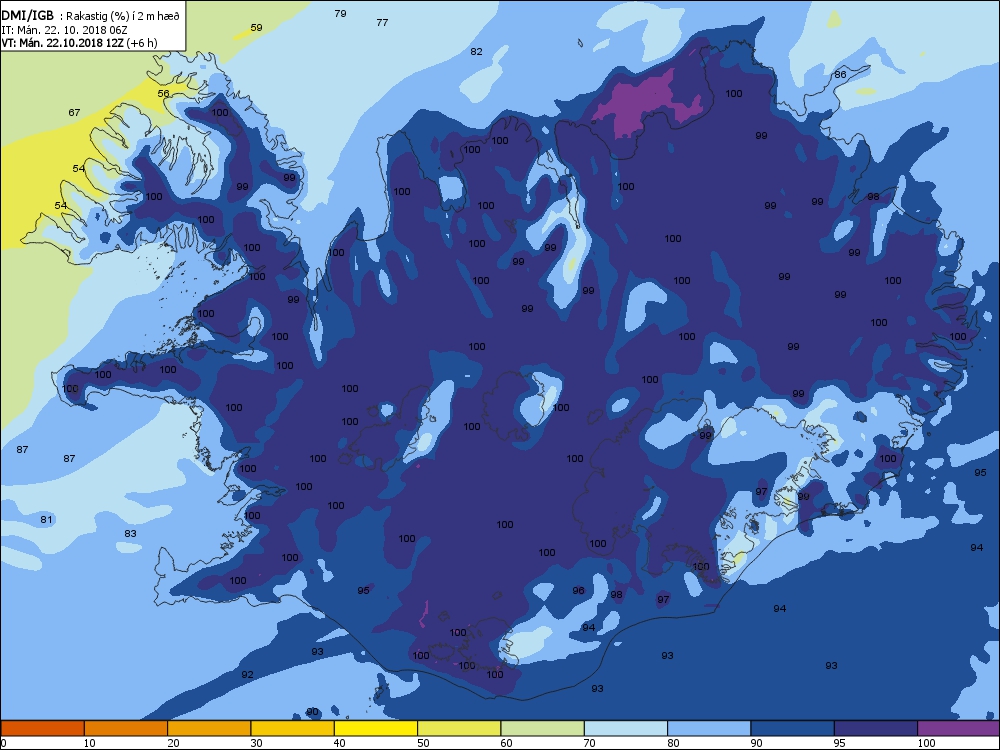The image size is (1000, 750).
Task: Select the legend tick label 60
Action: click(x=506, y=743)
